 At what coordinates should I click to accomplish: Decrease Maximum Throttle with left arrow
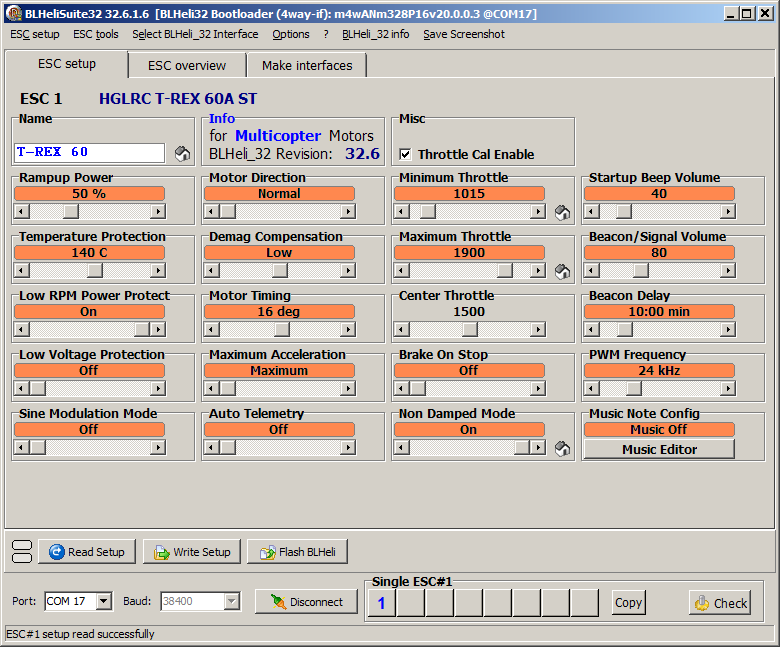401,271
